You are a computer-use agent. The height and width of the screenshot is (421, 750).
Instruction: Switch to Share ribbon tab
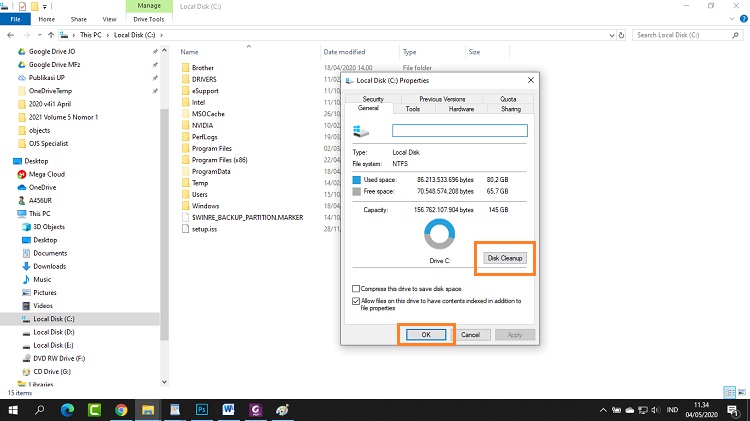pyautogui.click(x=78, y=19)
